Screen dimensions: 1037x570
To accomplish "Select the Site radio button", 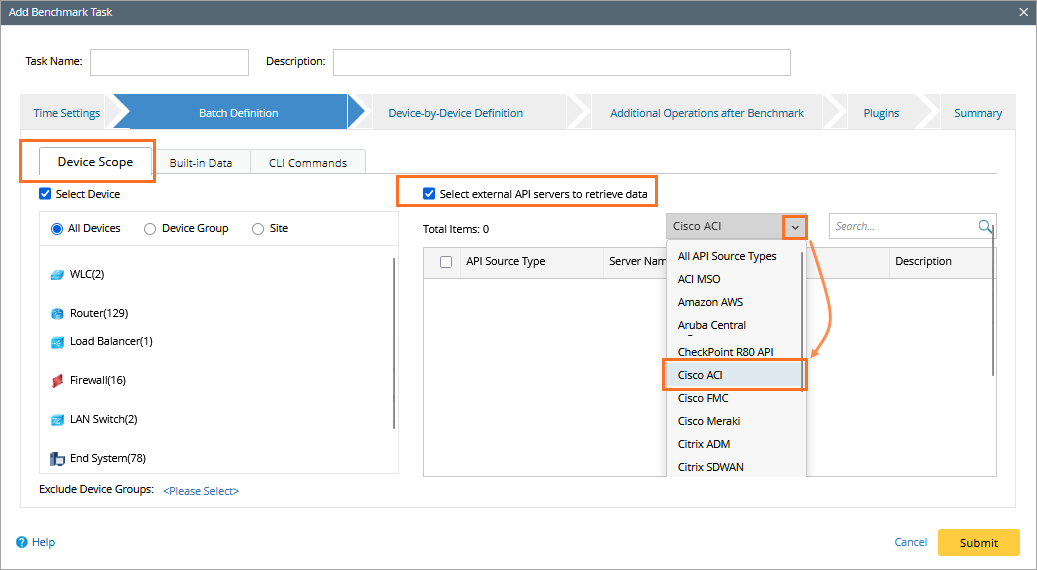I will [x=258, y=229].
